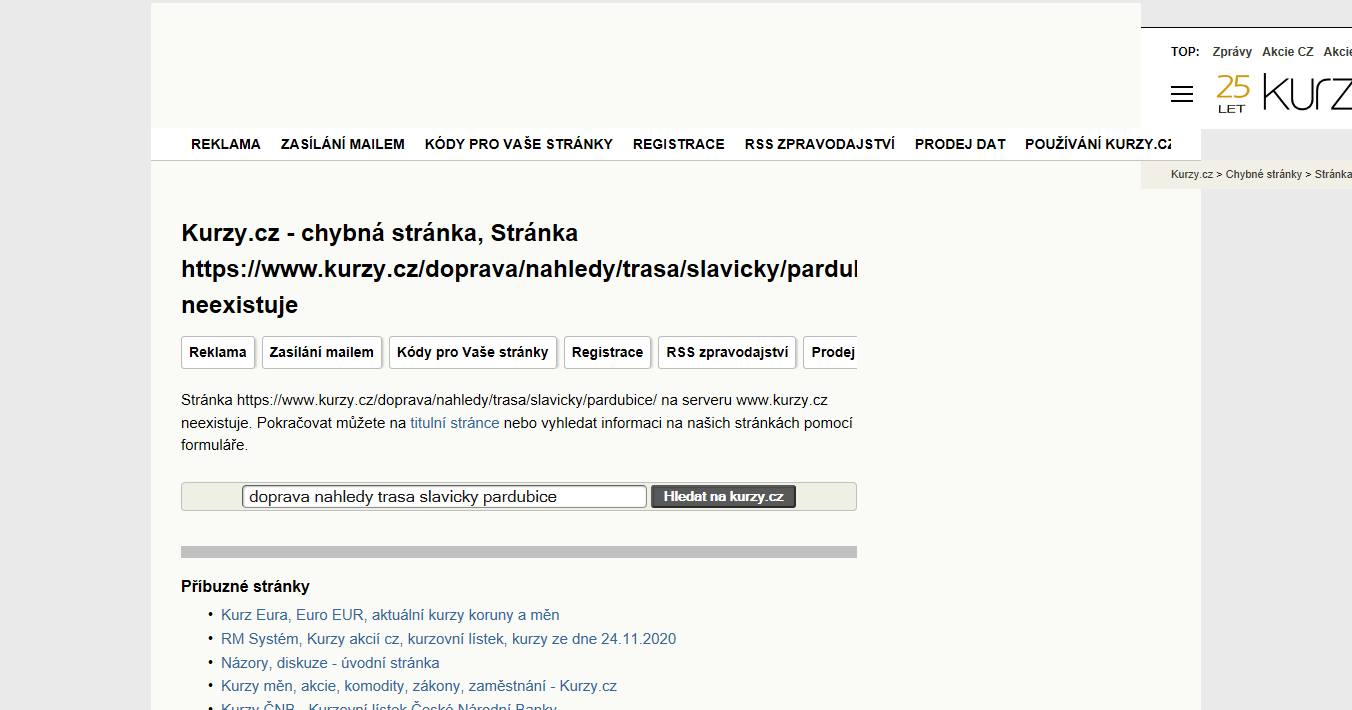The width and height of the screenshot is (1352, 710).
Task: Select PRODEJ DAT in the top navigation
Action: pos(960,144)
